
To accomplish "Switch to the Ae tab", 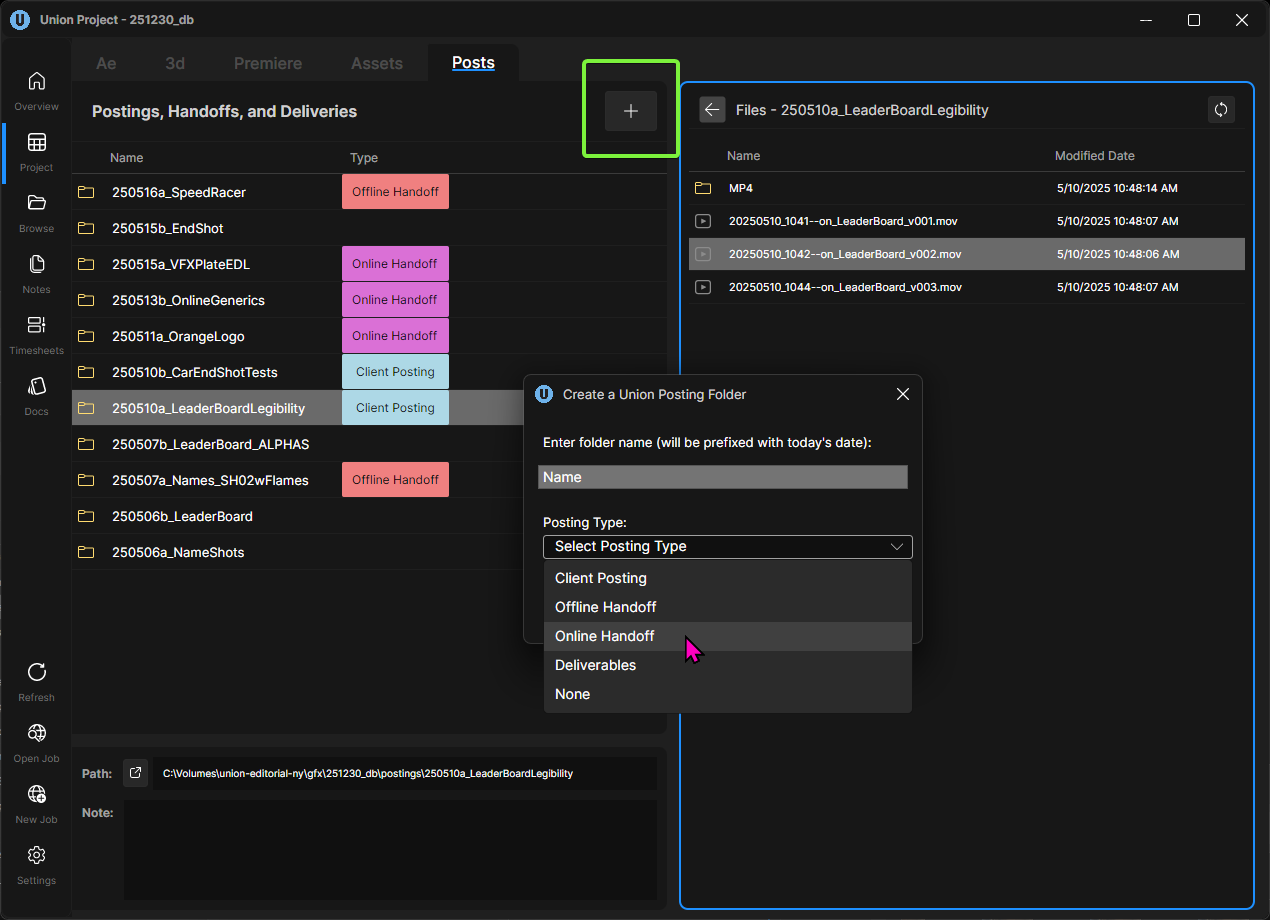I will [x=106, y=63].
